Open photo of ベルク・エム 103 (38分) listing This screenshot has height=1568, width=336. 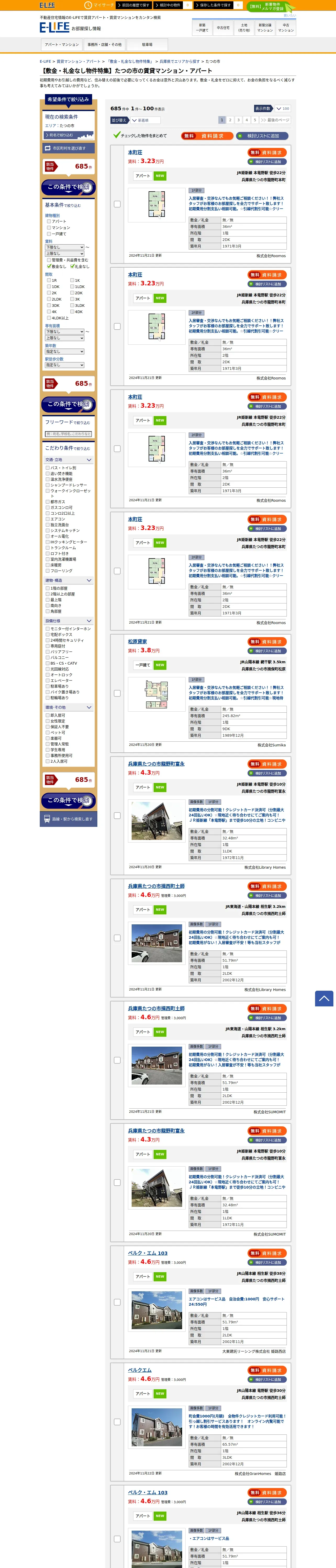[x=157, y=1310]
